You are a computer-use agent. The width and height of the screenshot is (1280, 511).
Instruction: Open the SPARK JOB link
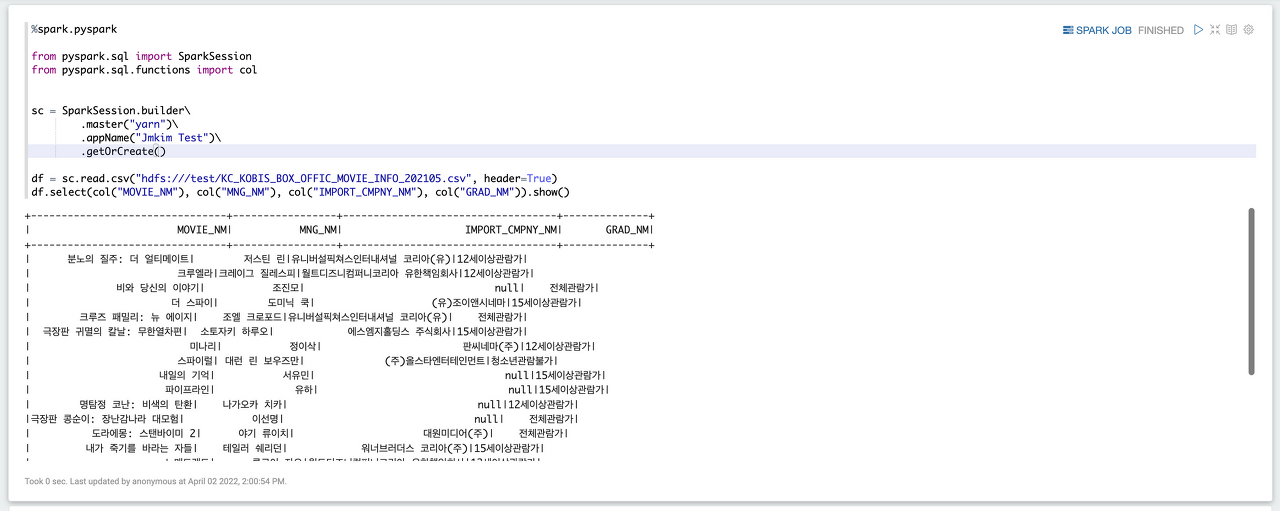coord(1097,31)
